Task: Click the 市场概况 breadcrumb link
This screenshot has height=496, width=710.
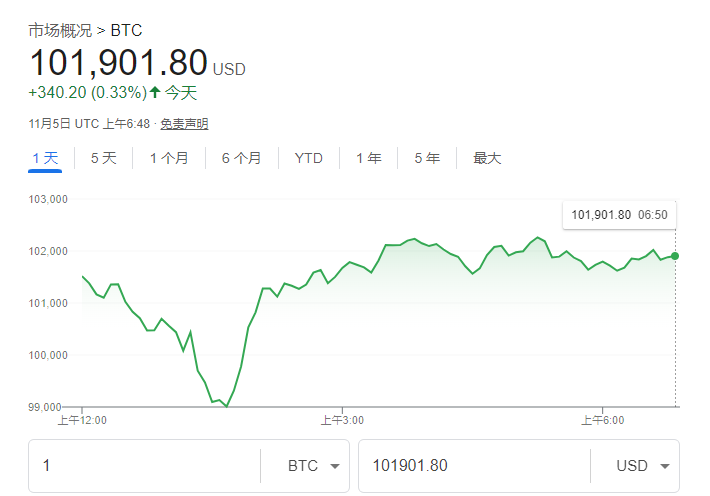Action: (59, 30)
